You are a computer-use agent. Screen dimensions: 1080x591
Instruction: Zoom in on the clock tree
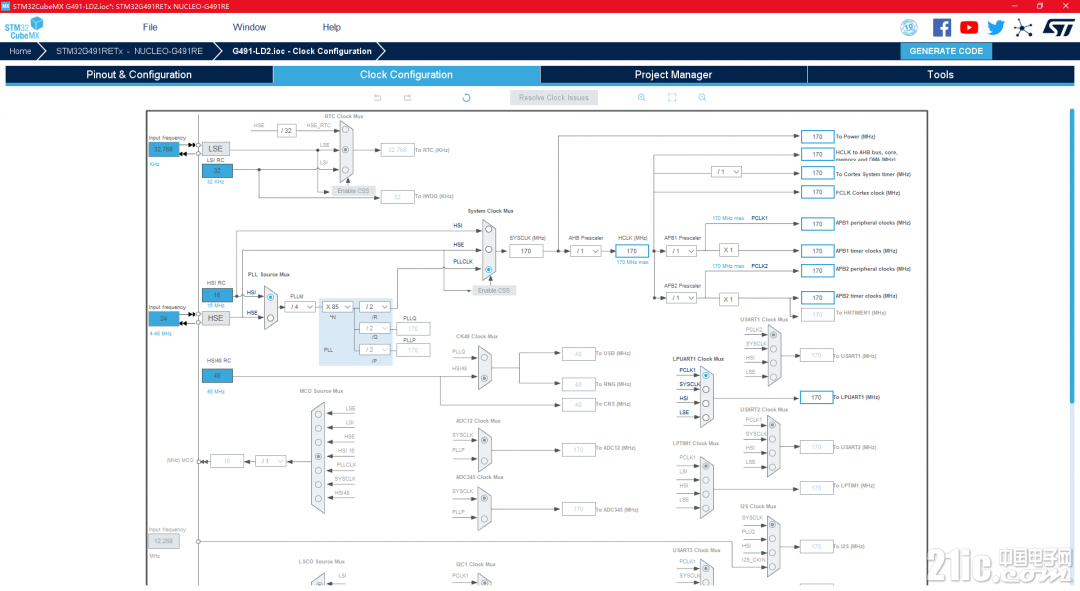[641, 98]
